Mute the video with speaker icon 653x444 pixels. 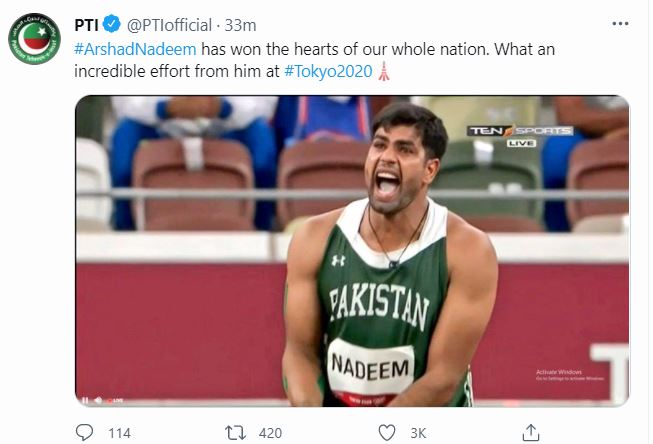coord(99,400)
